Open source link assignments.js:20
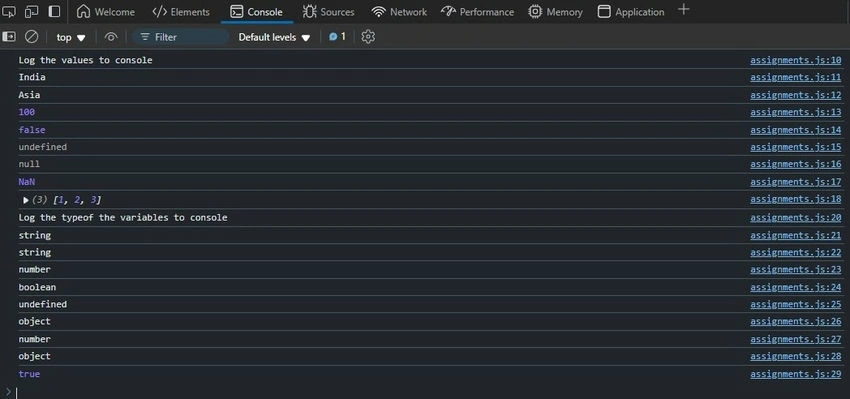The width and height of the screenshot is (850, 399). click(x=795, y=218)
